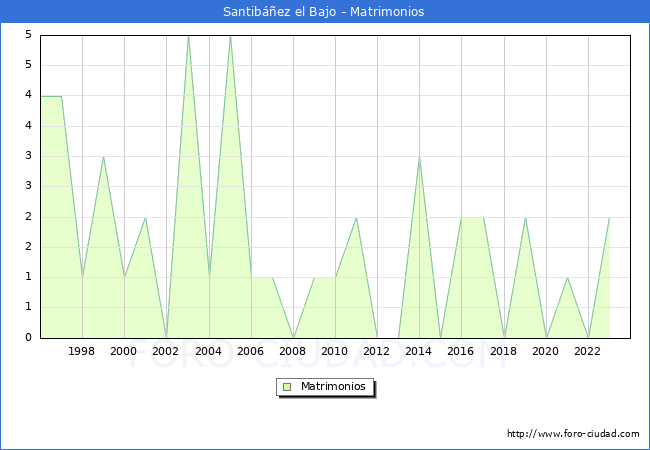The height and width of the screenshot is (450, 650).
Task: Click the Matrimonios legend label text
Action: [x=331, y=387]
